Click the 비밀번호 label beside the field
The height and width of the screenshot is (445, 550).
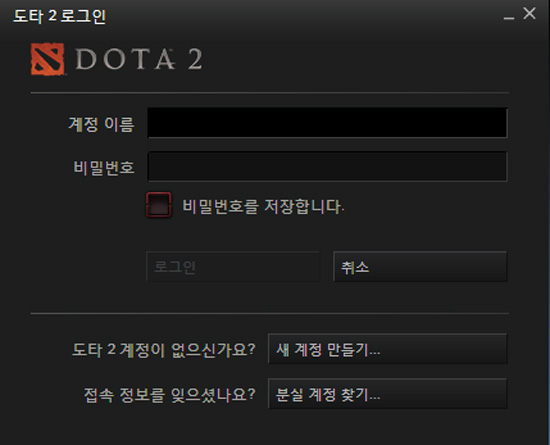tap(104, 168)
